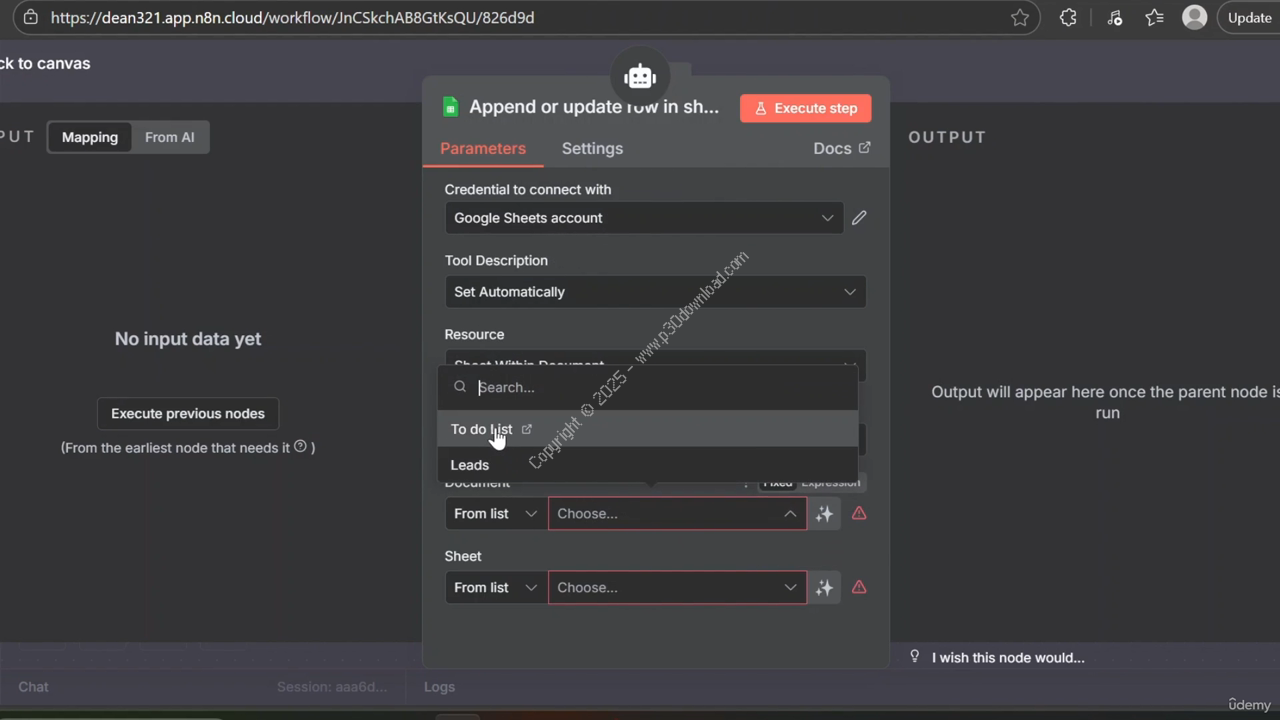Bookmark this page with the star icon
This screenshot has width=1280, height=720.
coord(1019,18)
